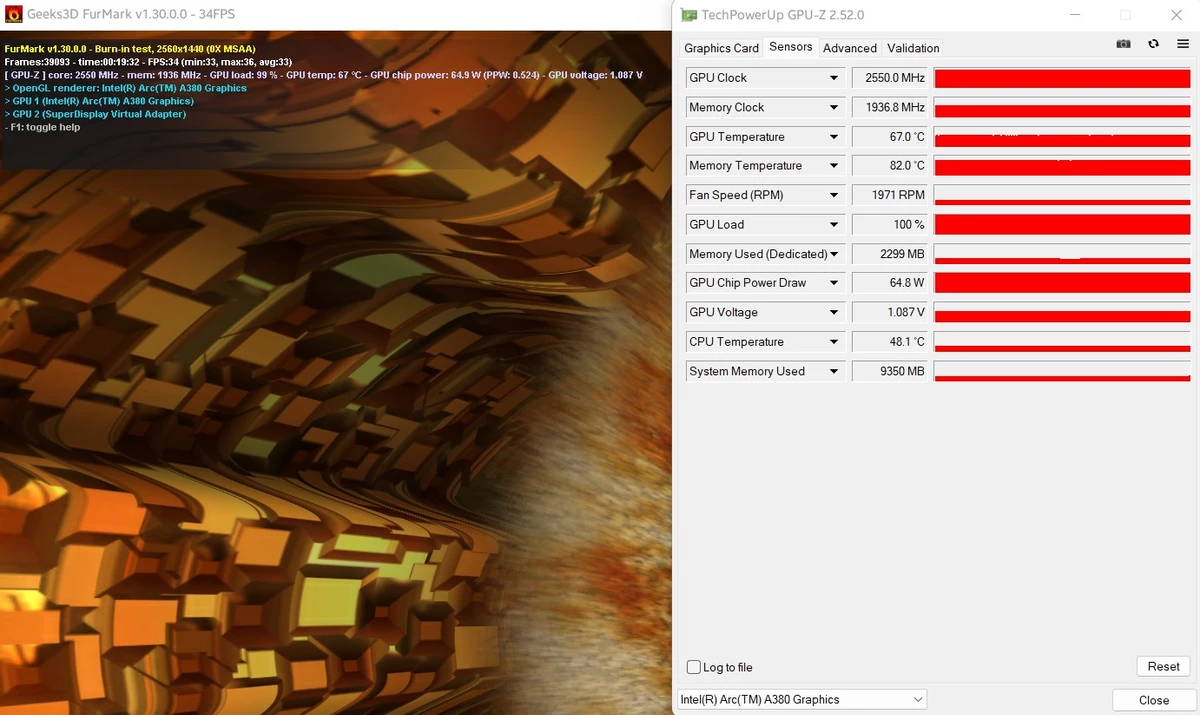
Task: Click the GPU Temperature value field
Action: coord(889,137)
